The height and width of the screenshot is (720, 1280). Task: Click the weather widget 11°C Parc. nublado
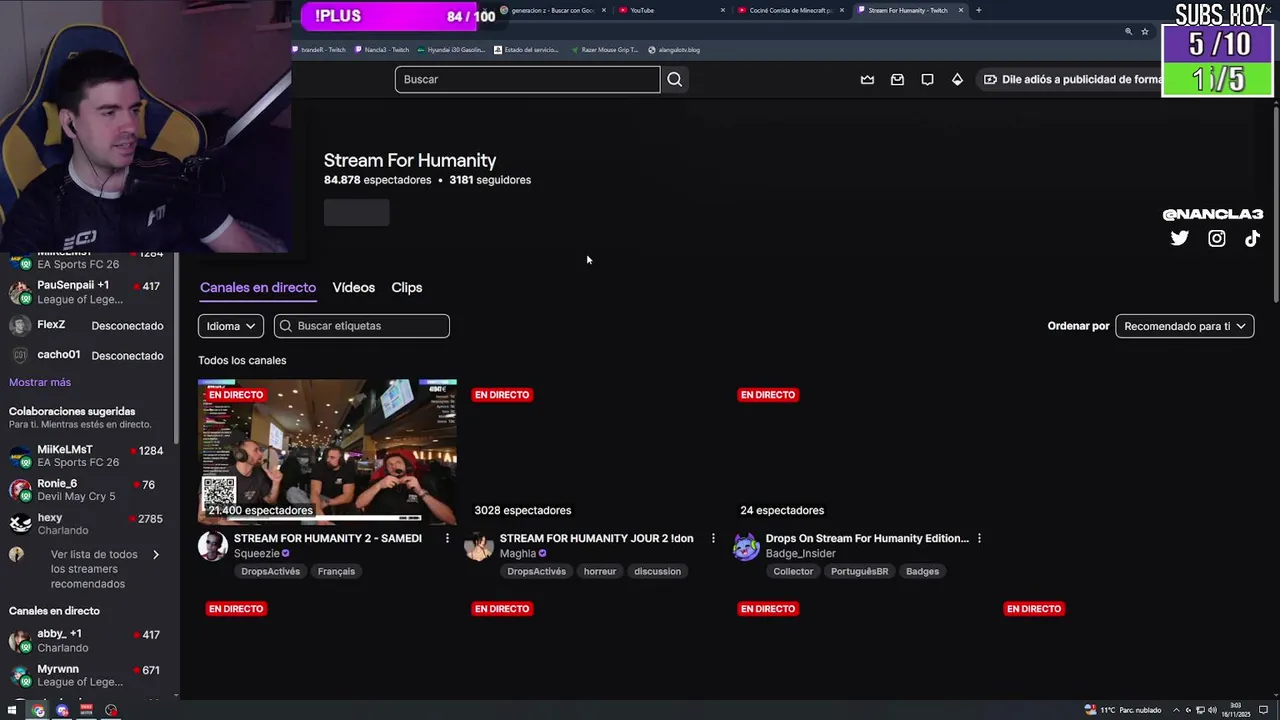click(x=1123, y=710)
